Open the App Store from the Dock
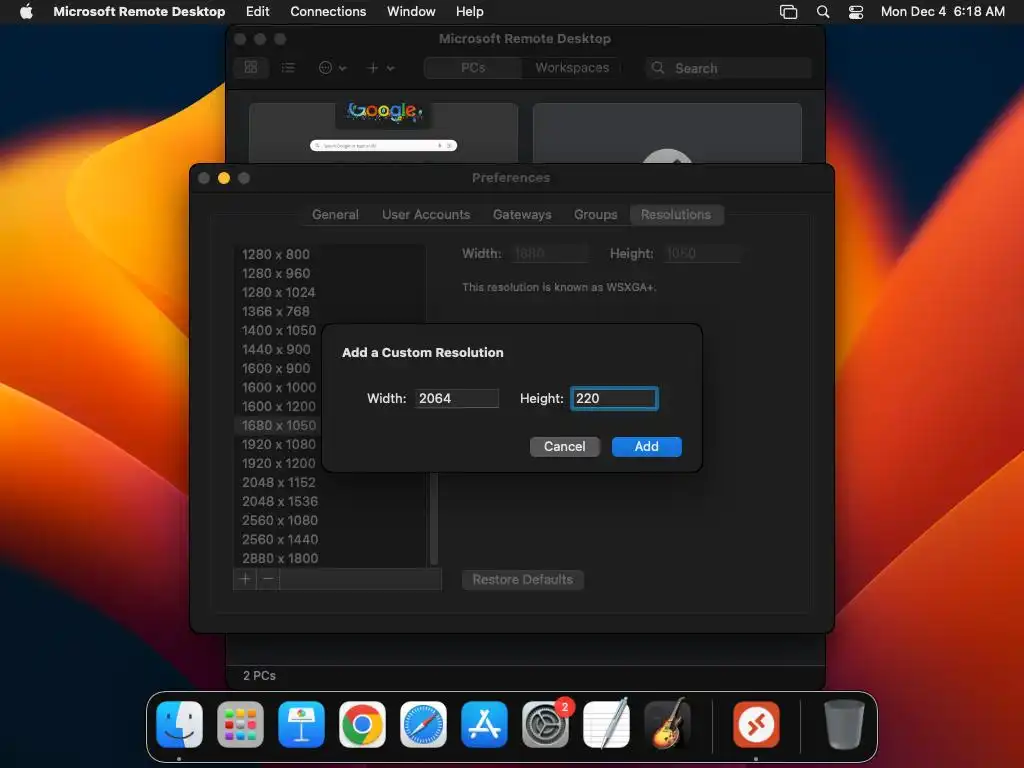Image resolution: width=1024 pixels, height=768 pixels. point(484,724)
